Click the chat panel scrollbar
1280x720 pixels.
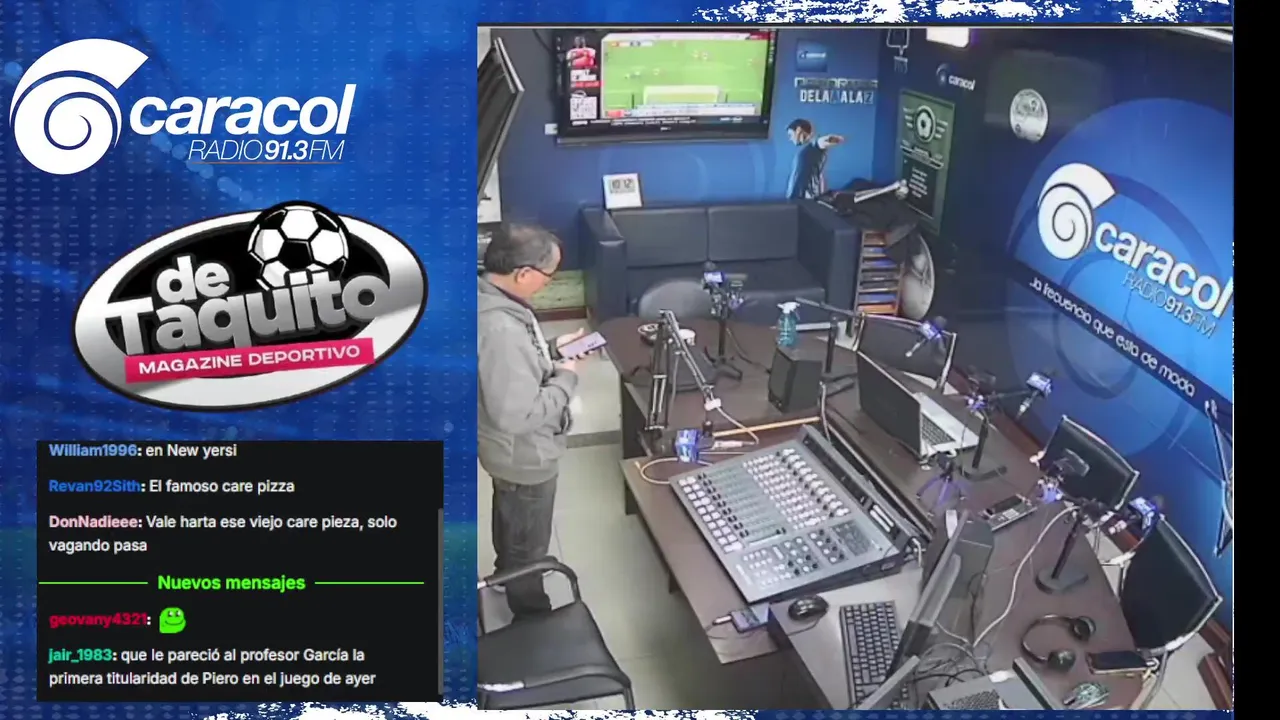pos(440,600)
